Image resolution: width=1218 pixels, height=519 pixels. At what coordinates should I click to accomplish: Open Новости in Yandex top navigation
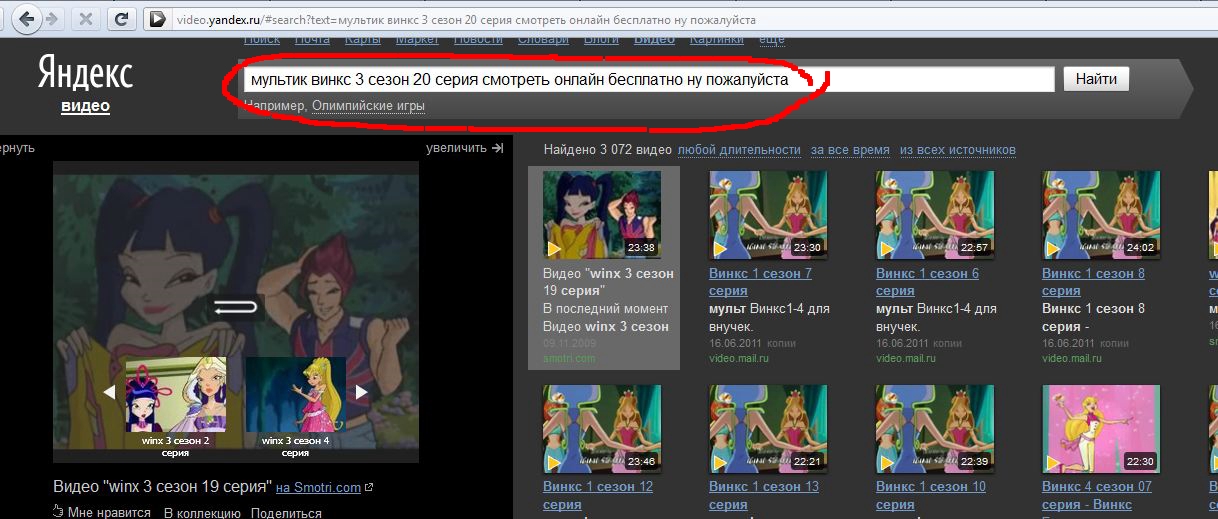(478, 40)
